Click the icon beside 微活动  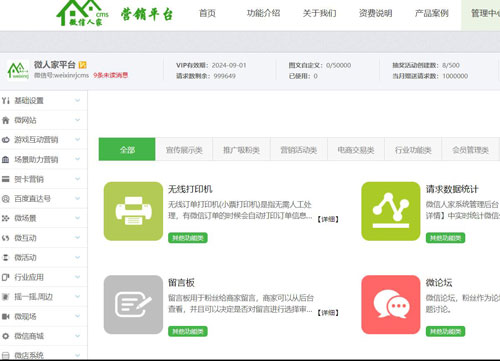click(x=6, y=257)
